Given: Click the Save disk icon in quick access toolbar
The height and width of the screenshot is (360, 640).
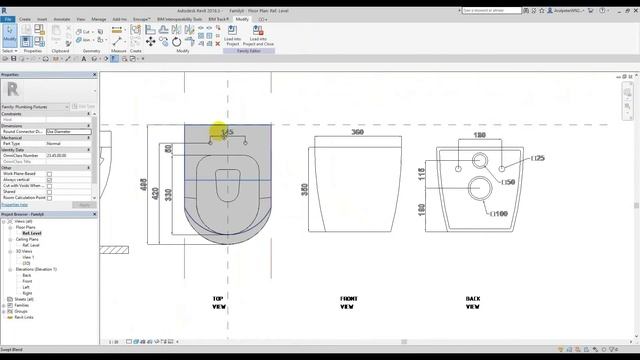Looking at the screenshot, I should tap(13, 59).
